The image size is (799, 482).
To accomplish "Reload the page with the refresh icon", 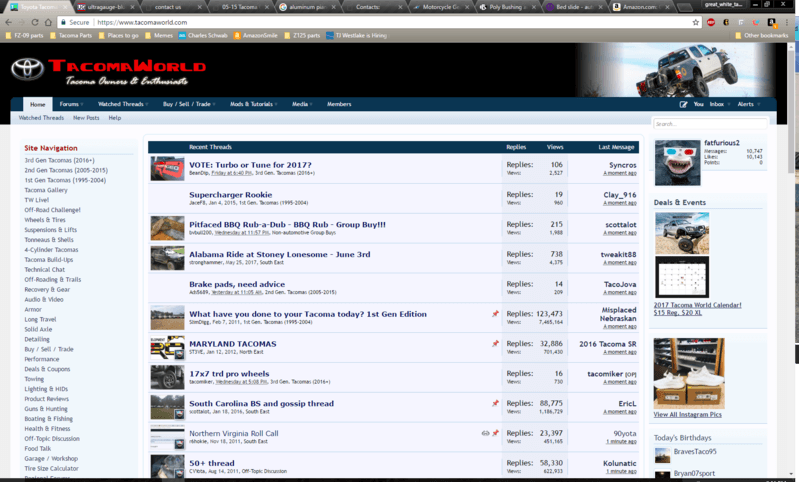I will pyautogui.click(x=35, y=22).
